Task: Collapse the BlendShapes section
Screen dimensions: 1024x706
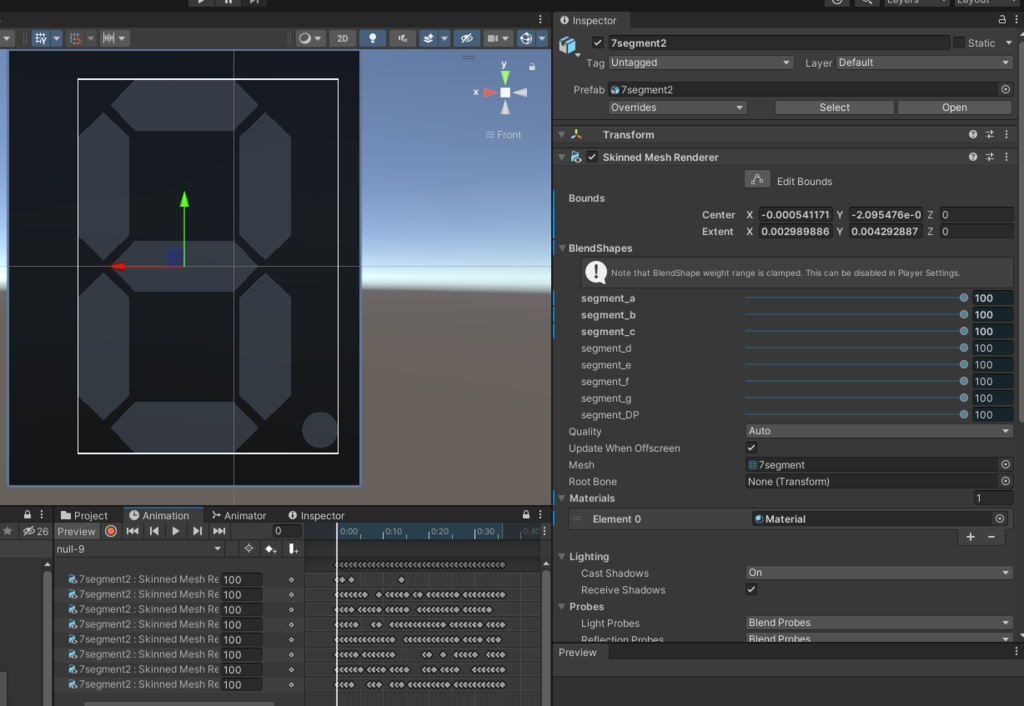Action: pyautogui.click(x=562, y=248)
